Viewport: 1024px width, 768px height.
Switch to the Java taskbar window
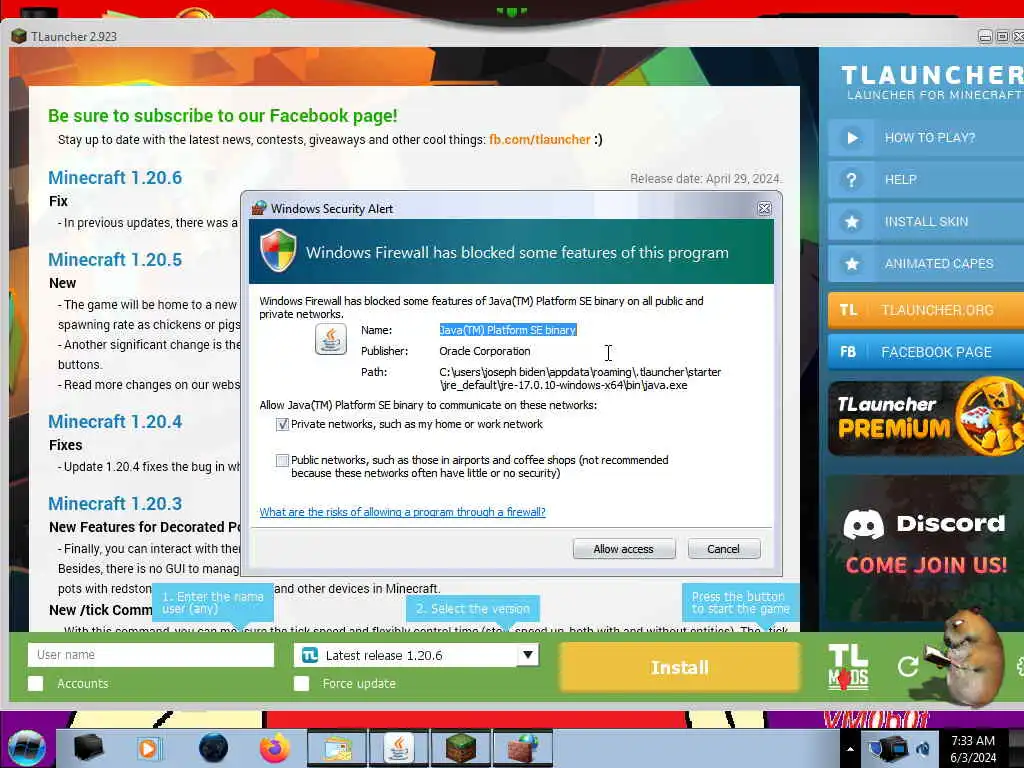pyautogui.click(x=398, y=748)
